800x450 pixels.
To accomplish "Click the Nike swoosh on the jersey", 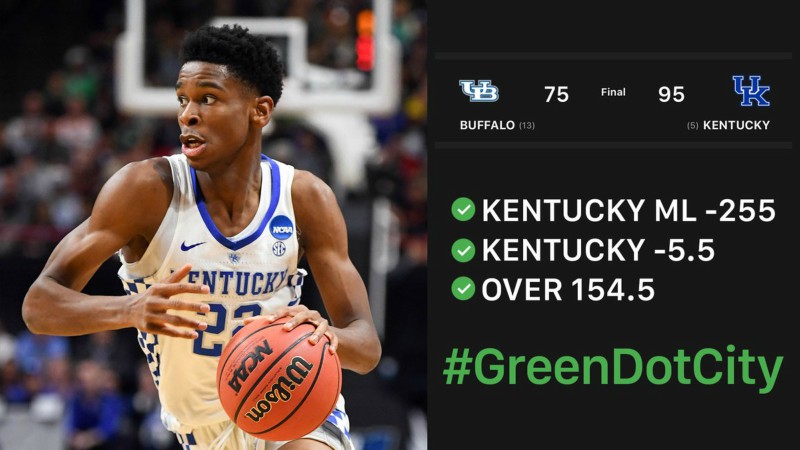I will coord(192,246).
